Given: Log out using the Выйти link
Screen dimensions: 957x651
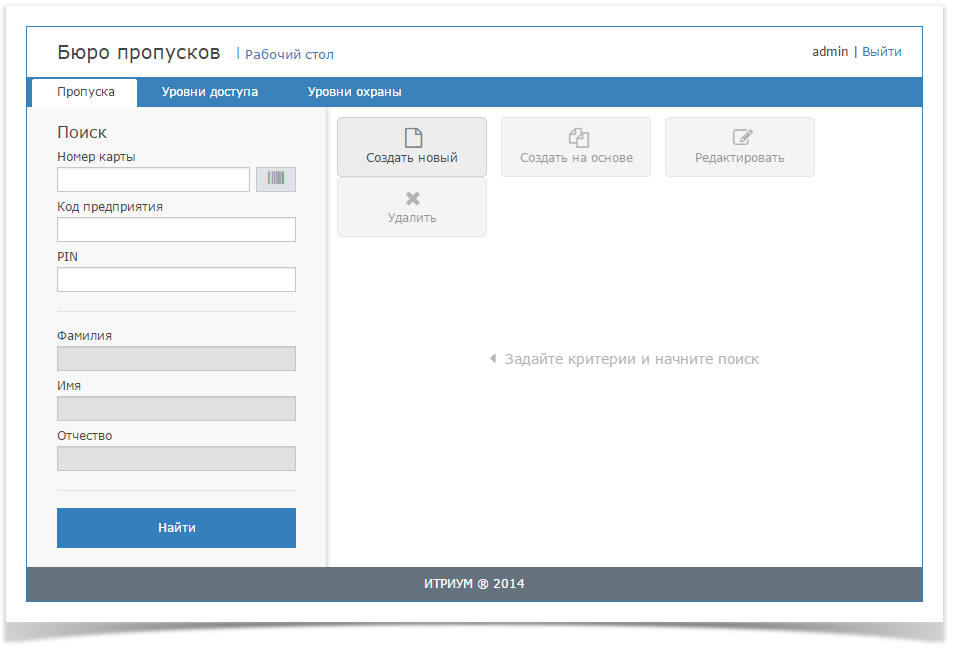Looking at the screenshot, I should pyautogui.click(x=881, y=52).
